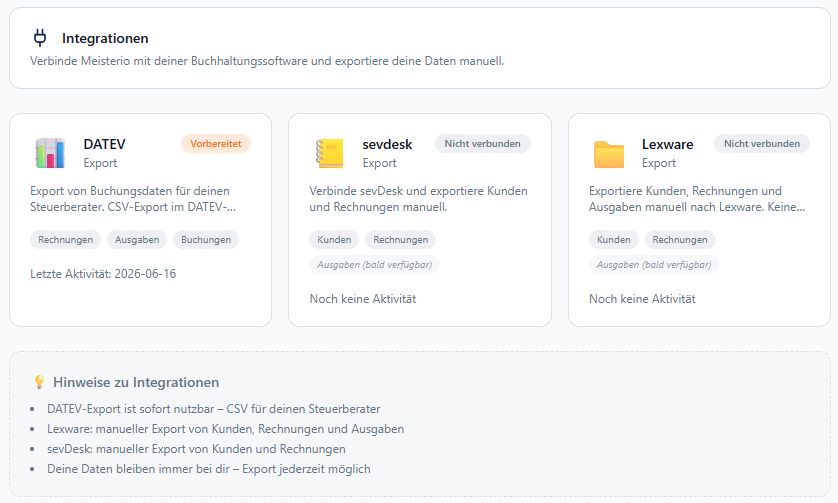Click the hint sevDesk: manueller Export line
The image size is (838, 503).
[x=196, y=449]
